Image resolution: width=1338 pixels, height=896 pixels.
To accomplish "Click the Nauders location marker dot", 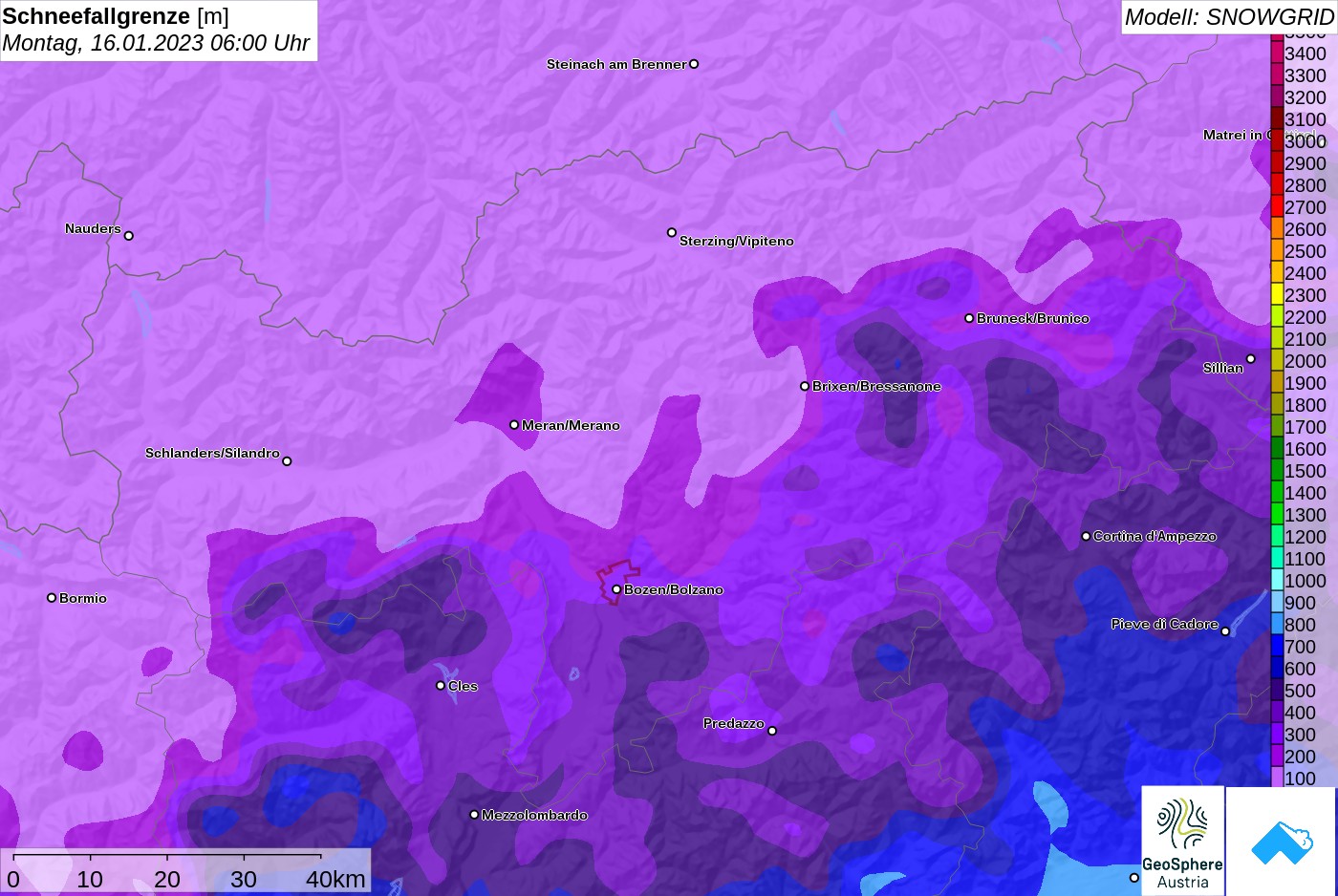I will (129, 235).
